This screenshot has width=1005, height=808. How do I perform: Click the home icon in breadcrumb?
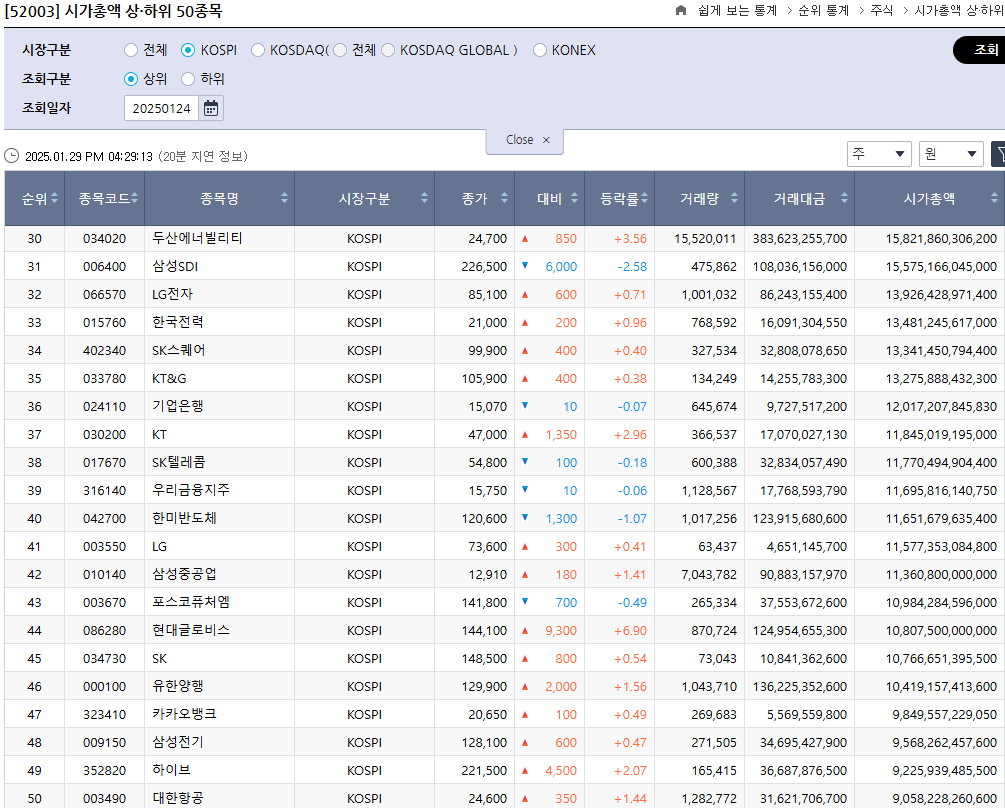[681, 10]
